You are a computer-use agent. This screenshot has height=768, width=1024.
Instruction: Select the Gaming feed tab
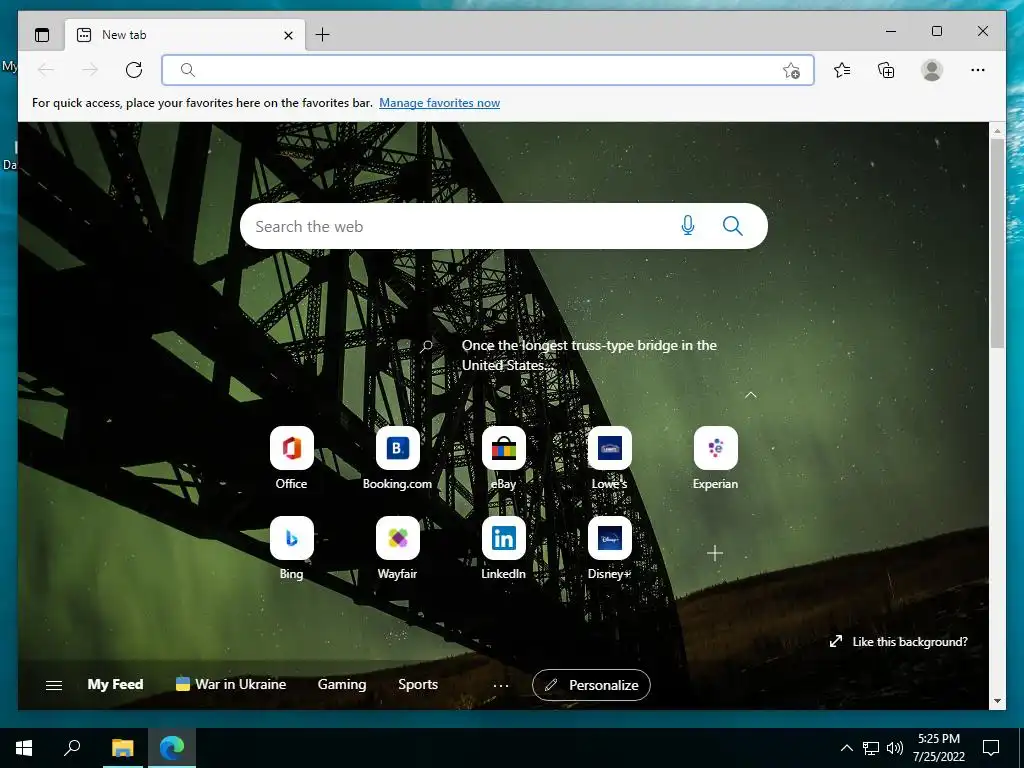[342, 684]
